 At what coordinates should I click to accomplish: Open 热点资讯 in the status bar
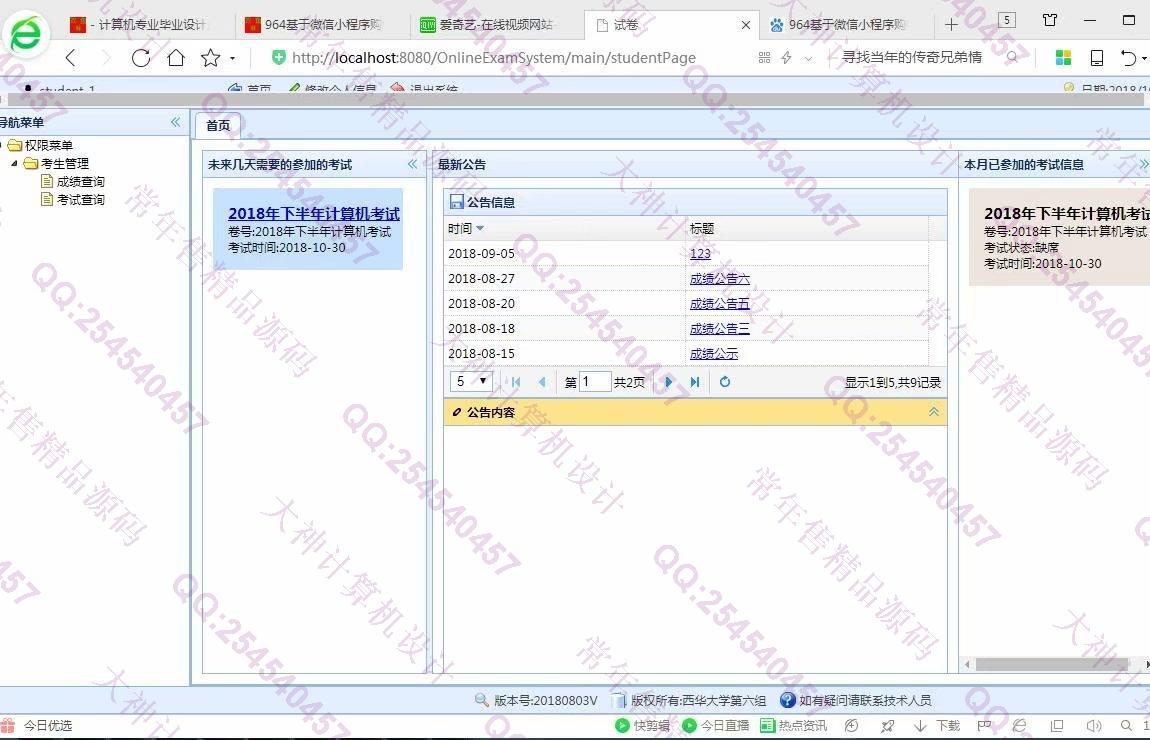click(793, 725)
